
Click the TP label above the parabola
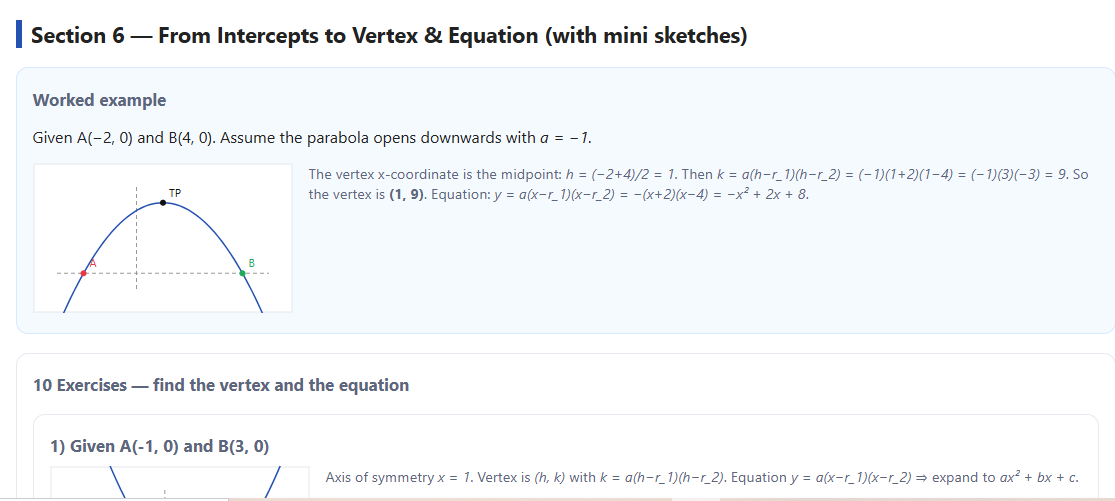(x=175, y=192)
